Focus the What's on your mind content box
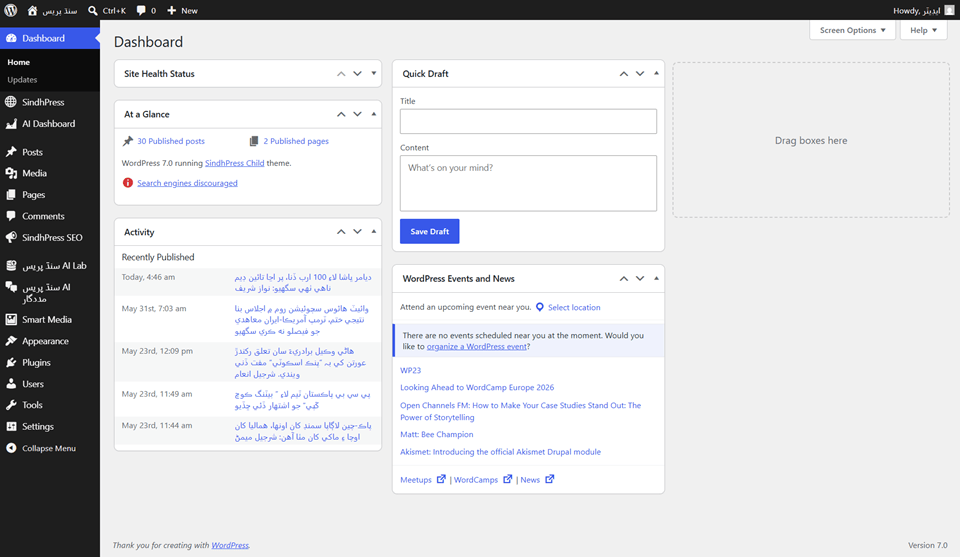 pyautogui.click(x=528, y=183)
